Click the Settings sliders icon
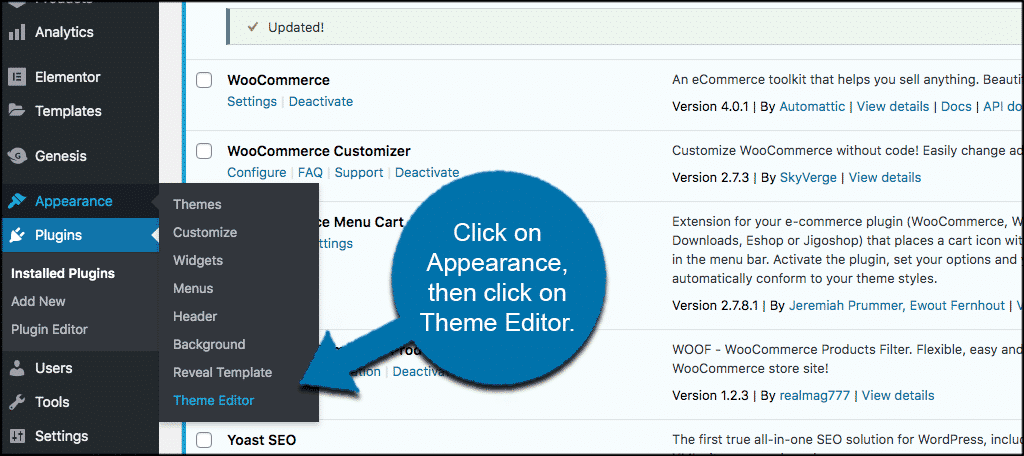This screenshot has width=1024, height=456. 17,436
